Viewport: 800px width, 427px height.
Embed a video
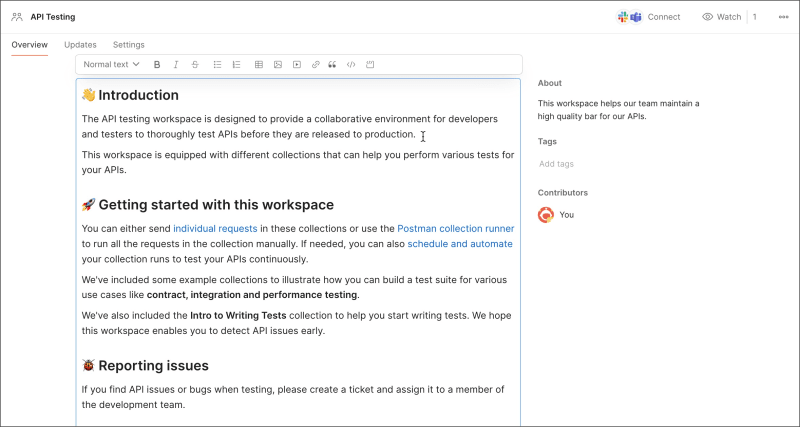(297, 65)
